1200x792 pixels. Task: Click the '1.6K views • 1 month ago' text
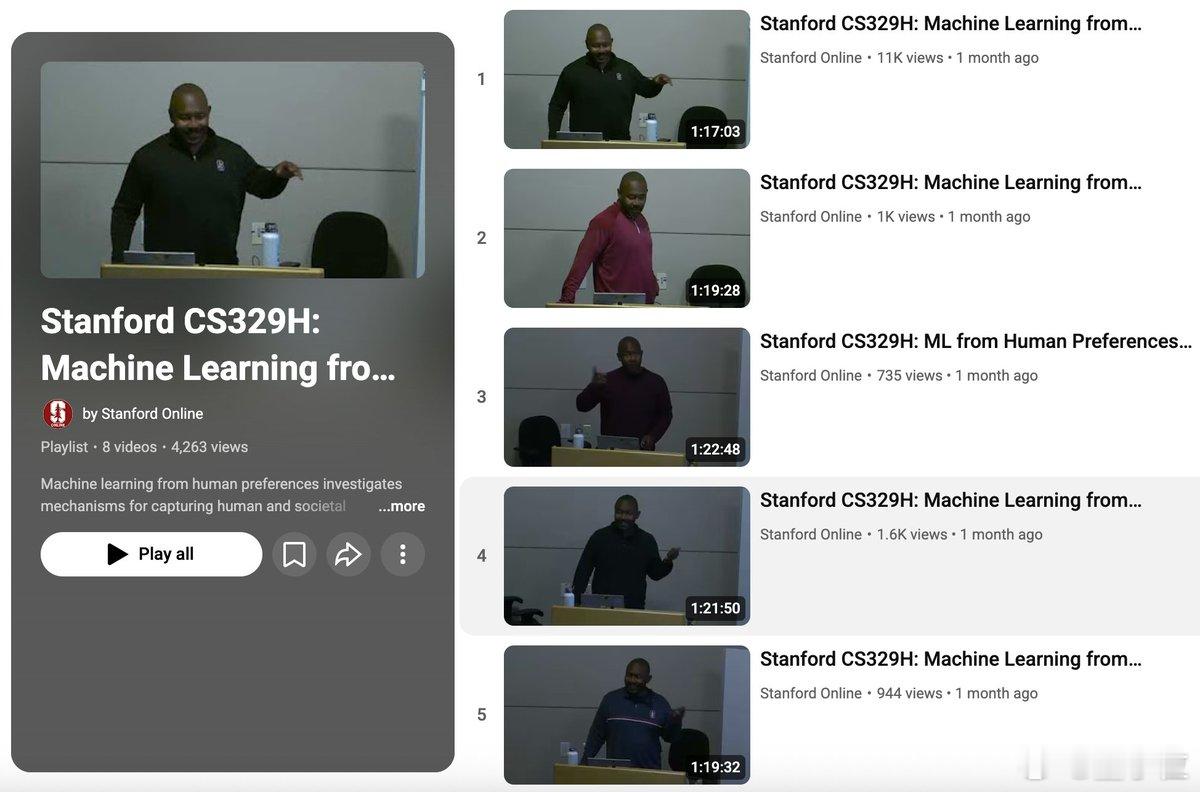tap(960, 535)
